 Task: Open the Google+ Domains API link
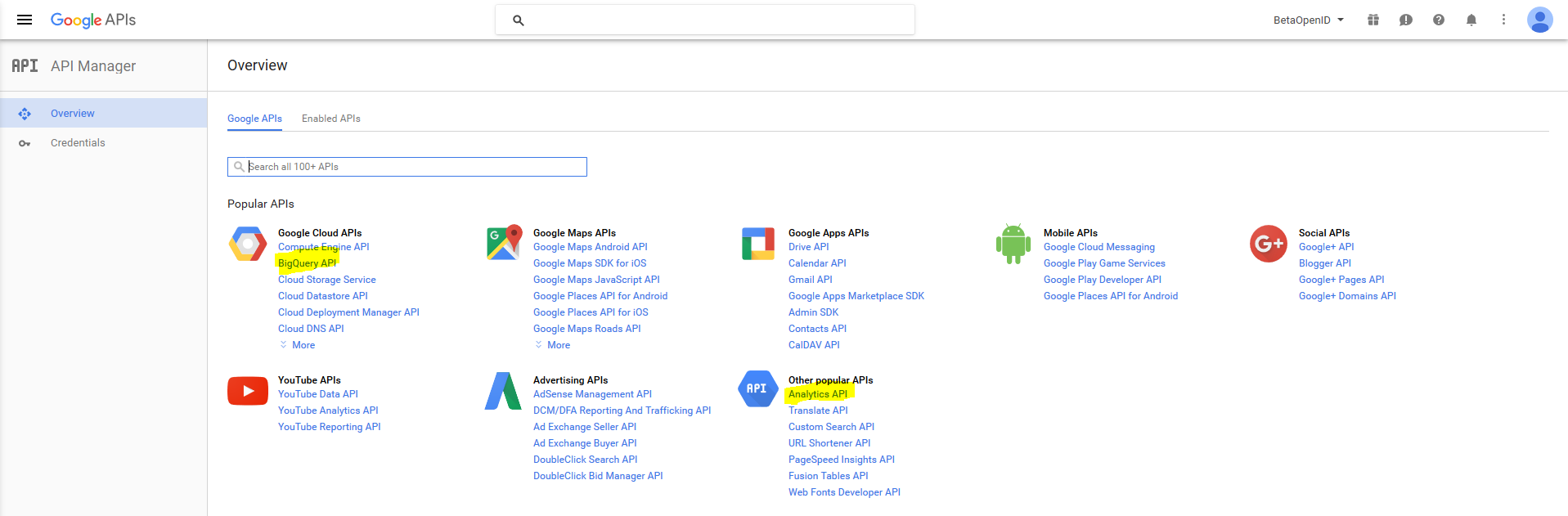coord(1347,296)
